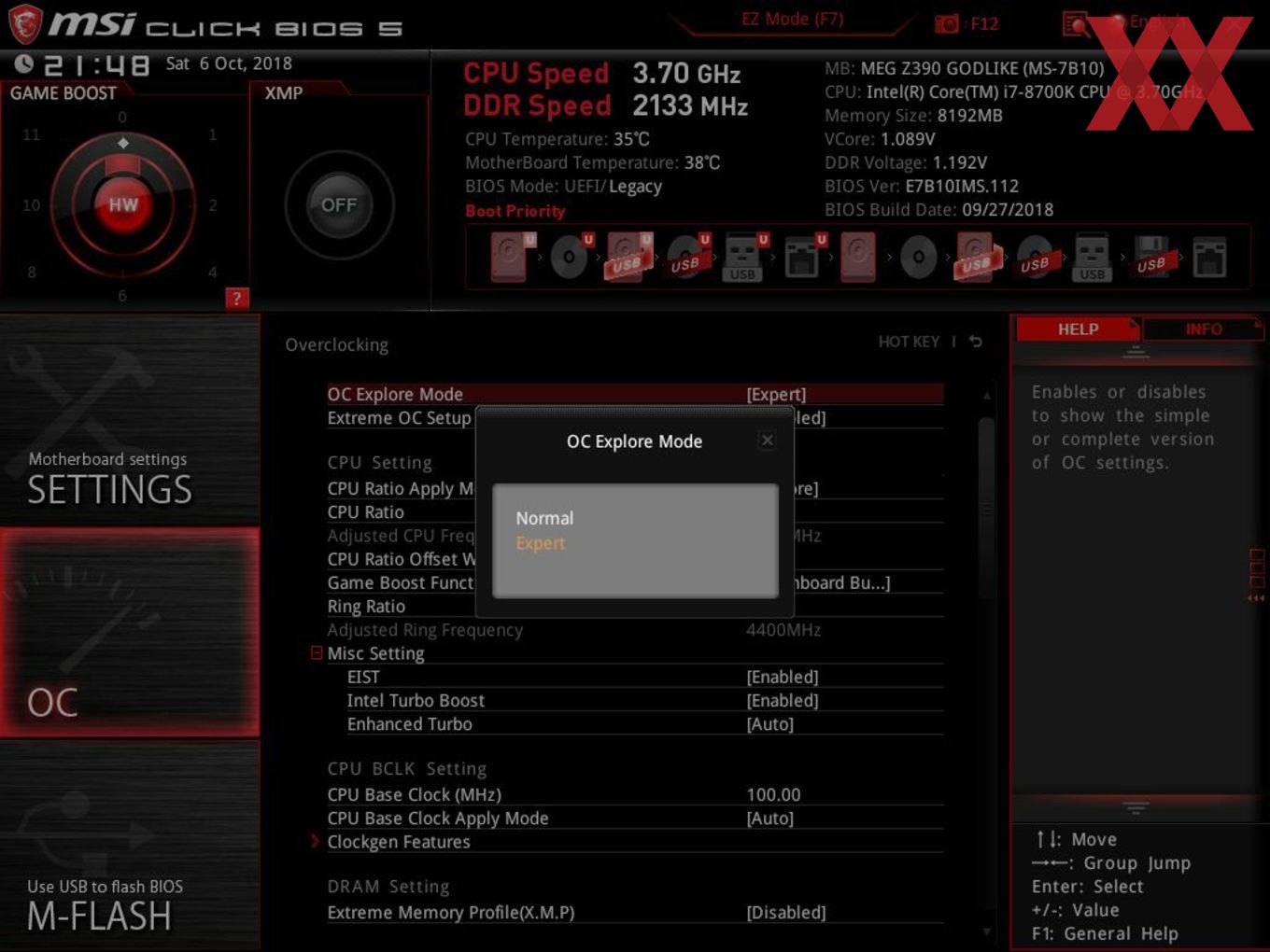Set Game Boost dial to position 2

tap(213, 204)
